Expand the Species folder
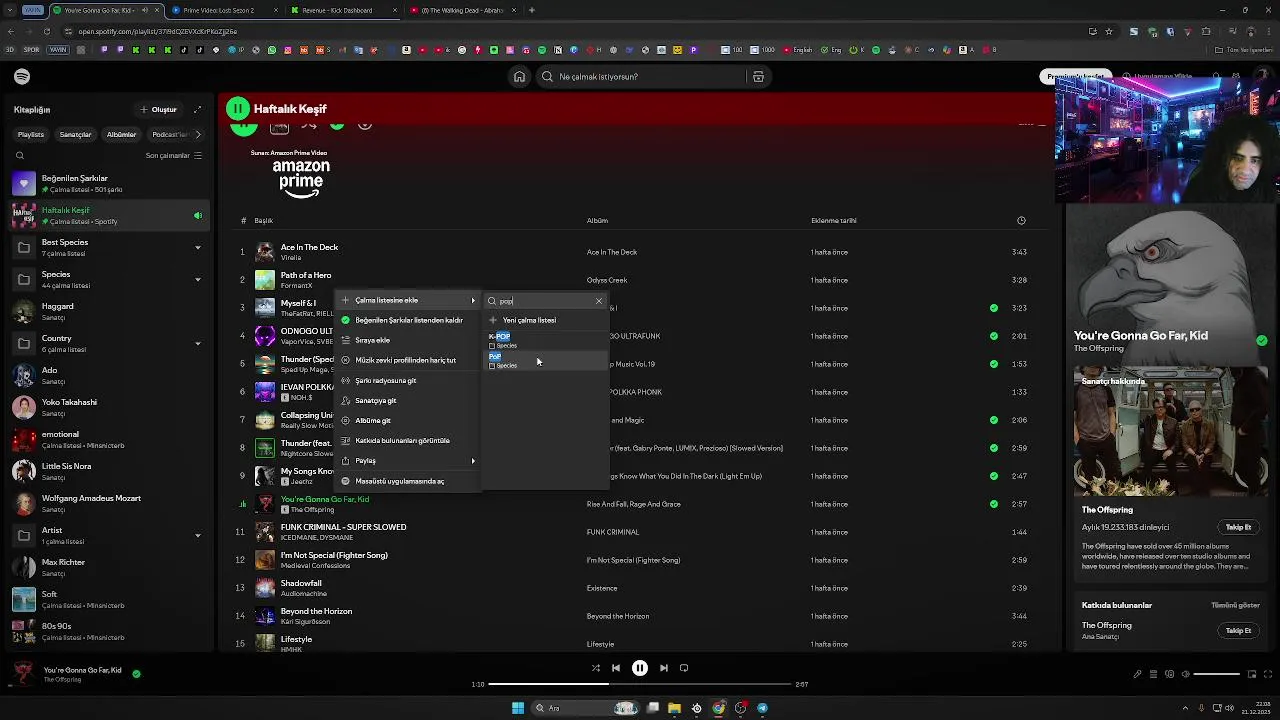Screen dimensions: 1280x720 pos(197,279)
